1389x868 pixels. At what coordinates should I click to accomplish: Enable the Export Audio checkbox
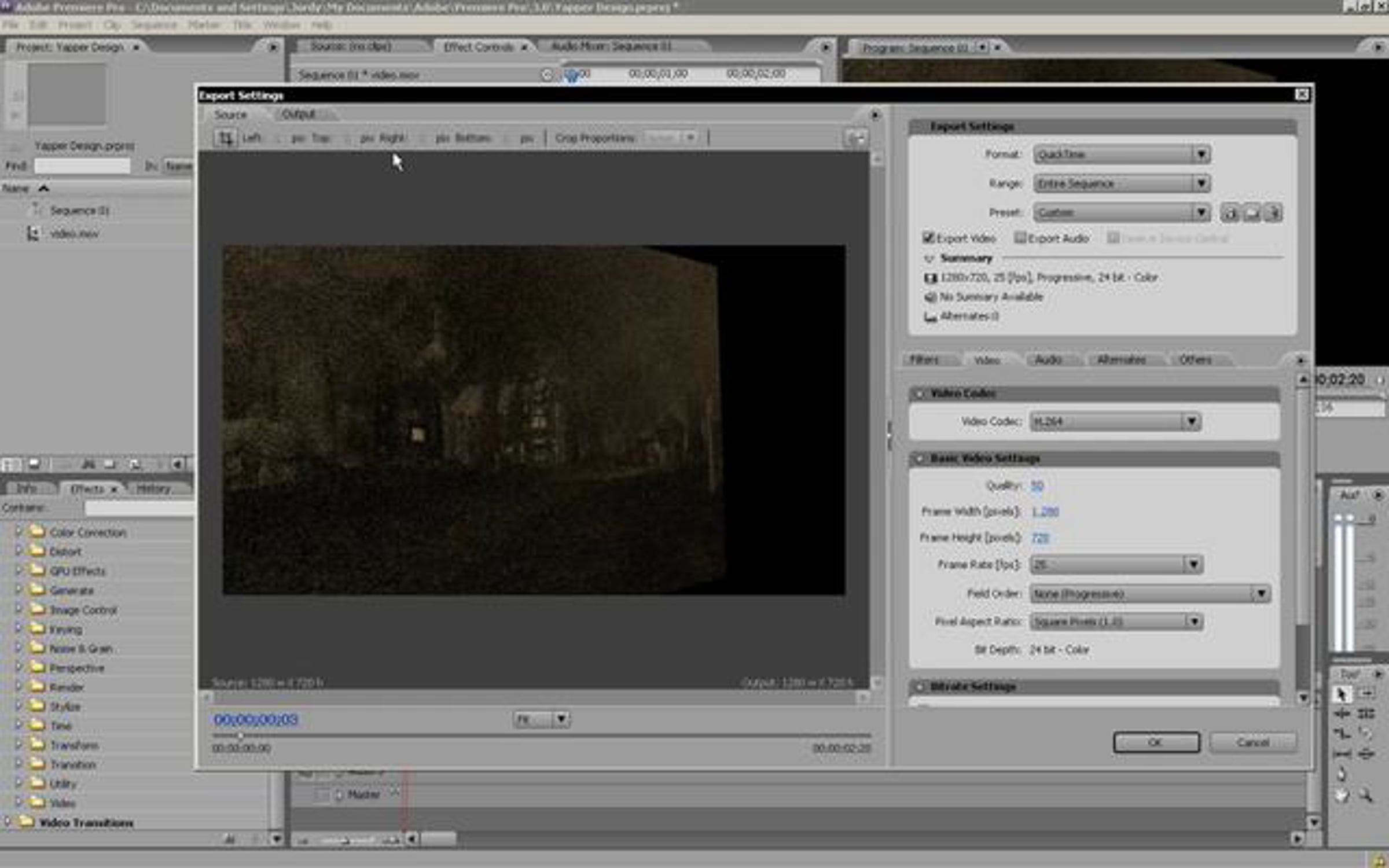click(x=1020, y=238)
